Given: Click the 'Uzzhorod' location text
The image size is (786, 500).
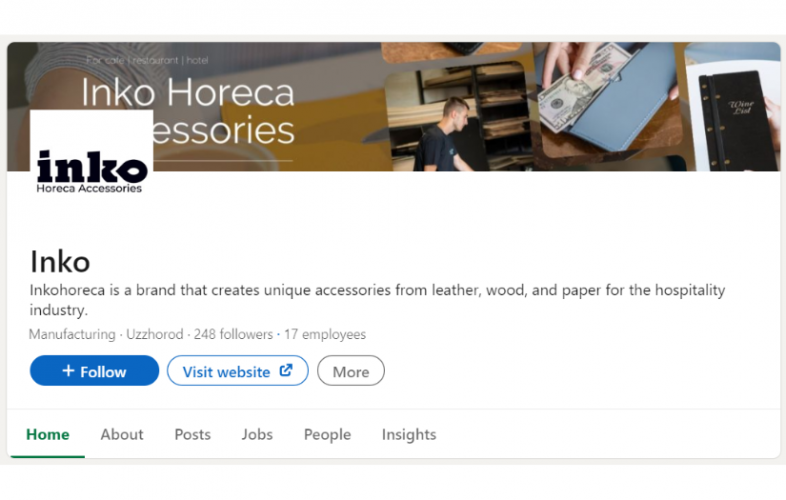Looking at the screenshot, I should point(154,334).
